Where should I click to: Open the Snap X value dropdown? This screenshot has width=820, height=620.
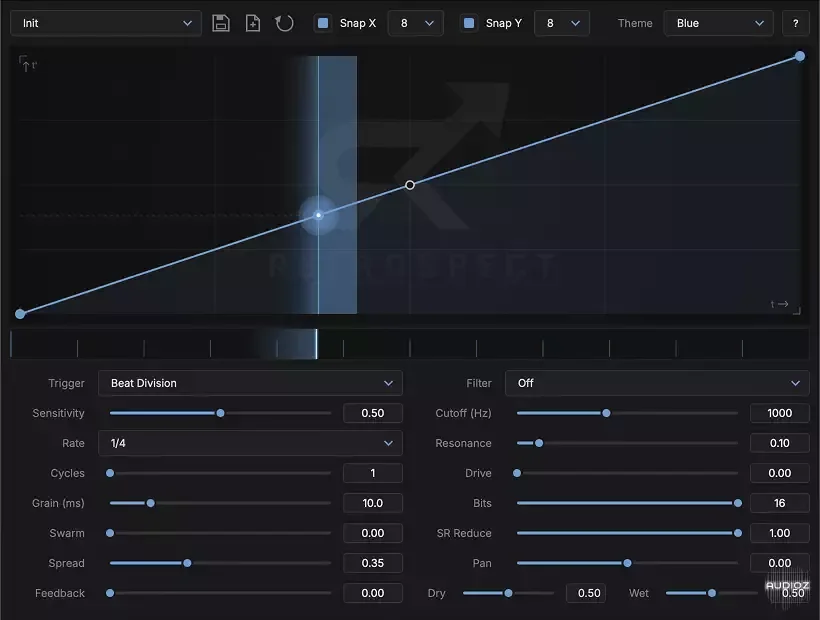coord(416,23)
